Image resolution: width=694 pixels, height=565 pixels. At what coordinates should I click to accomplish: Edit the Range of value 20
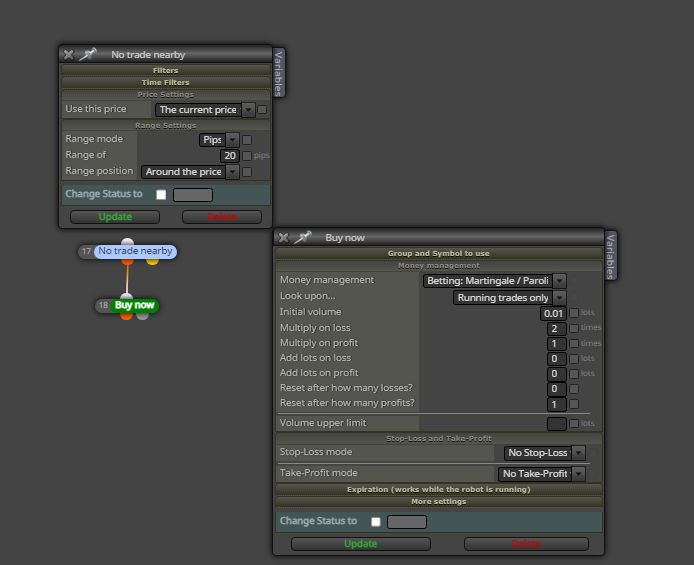click(x=230, y=156)
